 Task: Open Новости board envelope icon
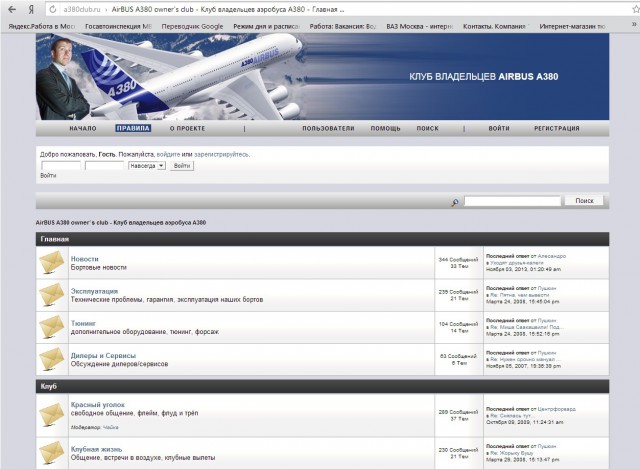pyautogui.click(x=52, y=262)
